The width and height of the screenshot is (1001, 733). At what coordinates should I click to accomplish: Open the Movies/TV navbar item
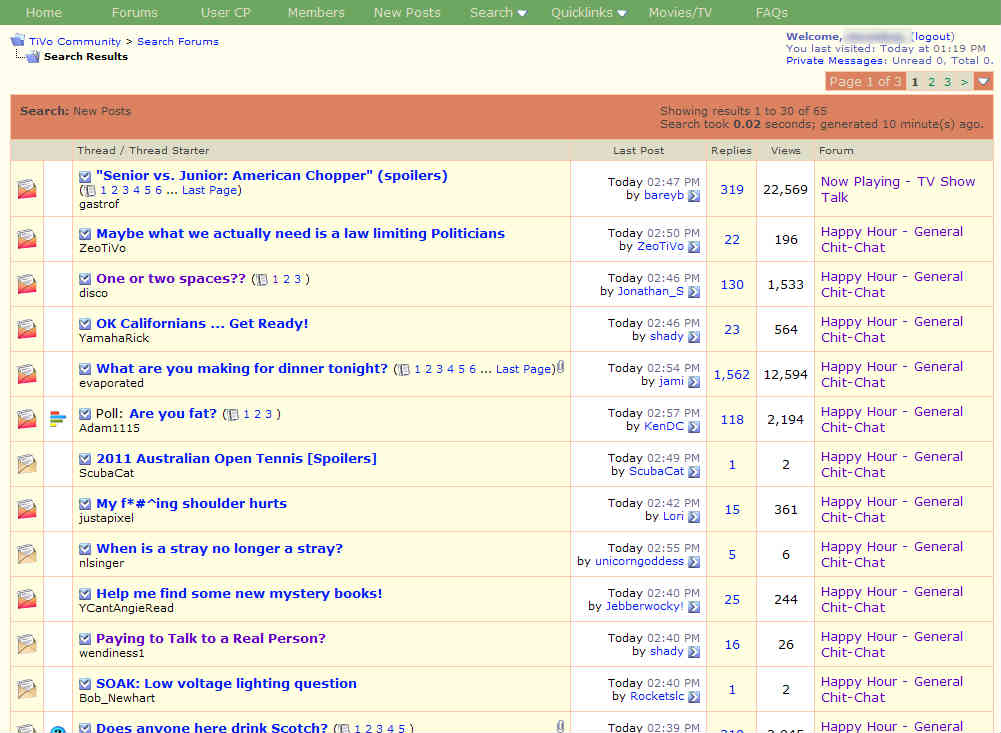(x=680, y=13)
